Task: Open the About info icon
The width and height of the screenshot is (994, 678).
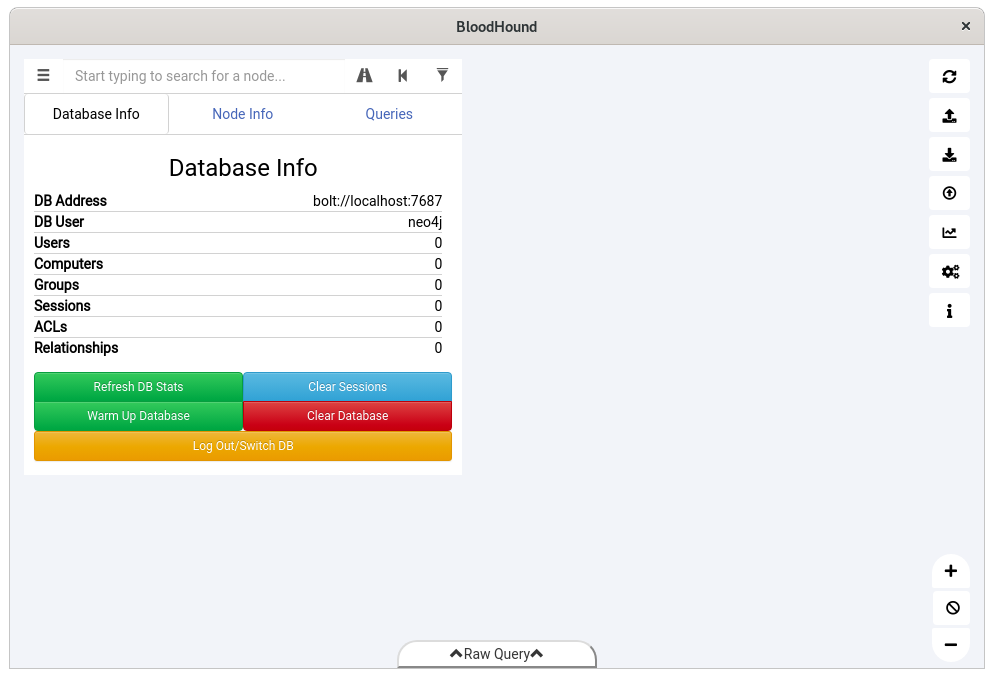Action: click(949, 310)
